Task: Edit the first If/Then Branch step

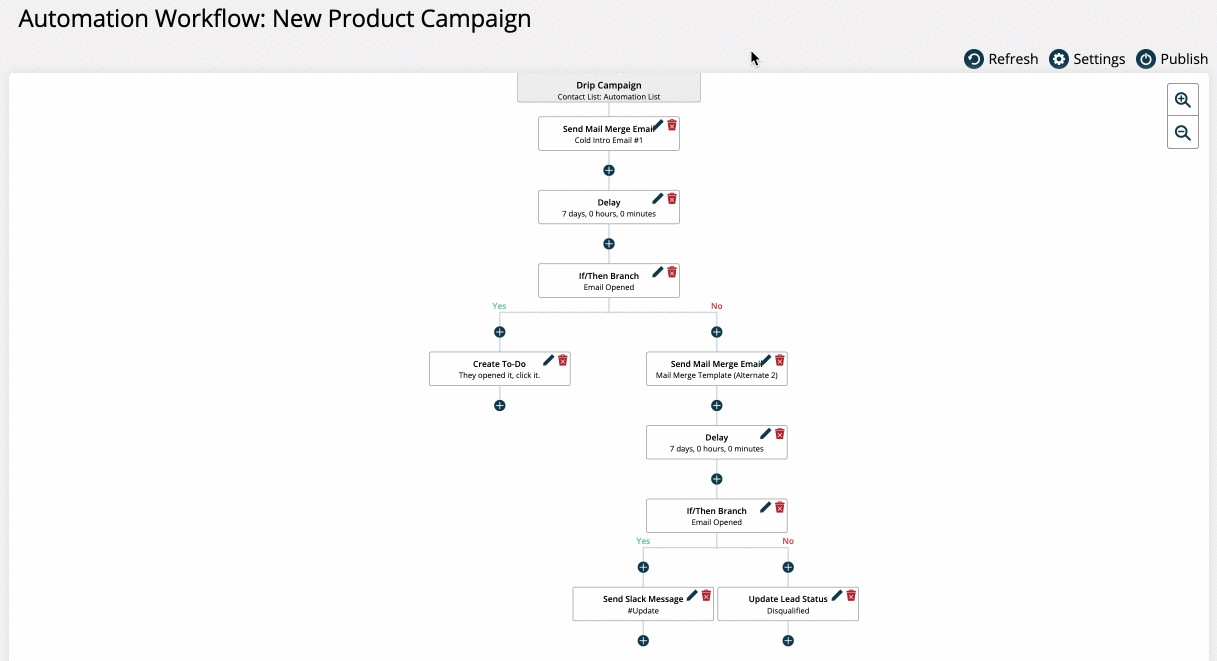Action: (x=658, y=271)
